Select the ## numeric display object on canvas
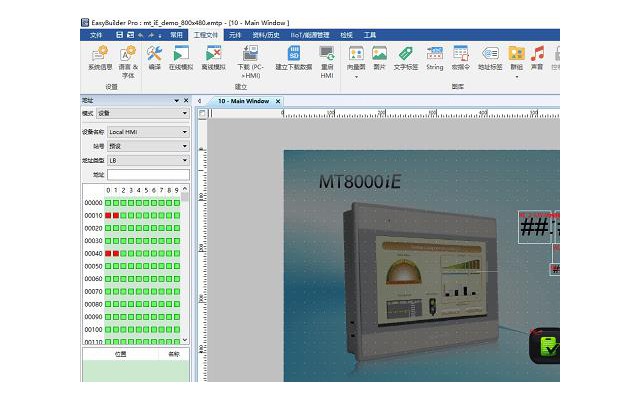Screen dimensions: 640x400 coord(534,227)
